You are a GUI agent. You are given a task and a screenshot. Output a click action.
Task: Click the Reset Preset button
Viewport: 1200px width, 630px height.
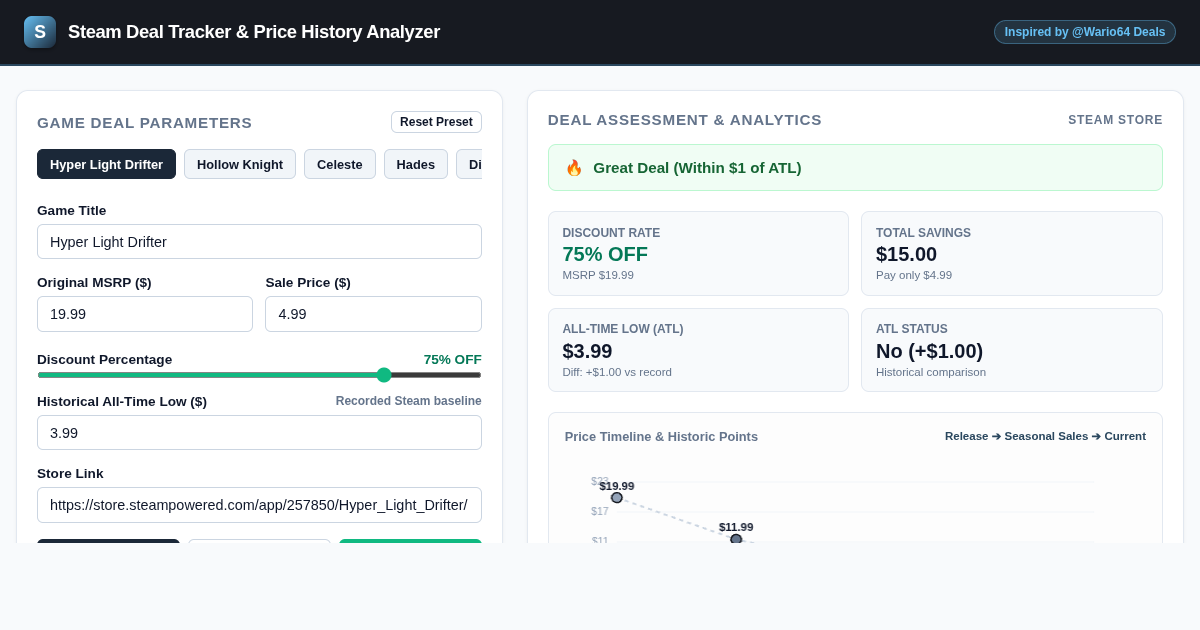coord(436,122)
